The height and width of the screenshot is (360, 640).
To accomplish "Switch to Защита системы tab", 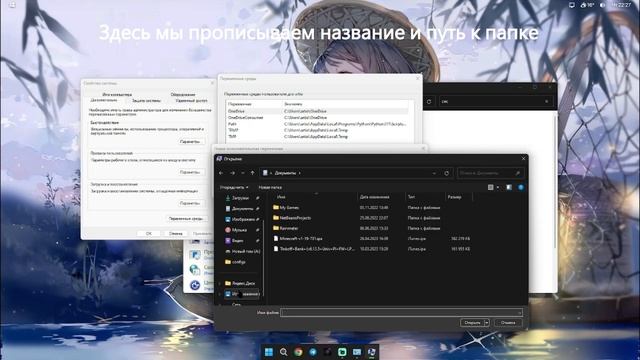I will [146, 100].
